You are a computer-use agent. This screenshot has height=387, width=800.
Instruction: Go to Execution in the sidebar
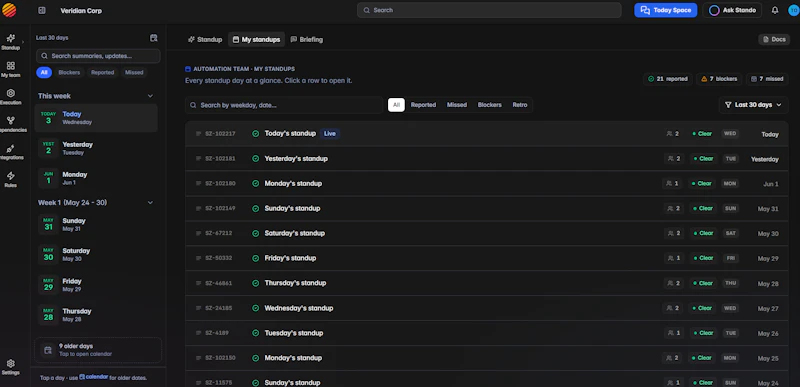click(10, 97)
